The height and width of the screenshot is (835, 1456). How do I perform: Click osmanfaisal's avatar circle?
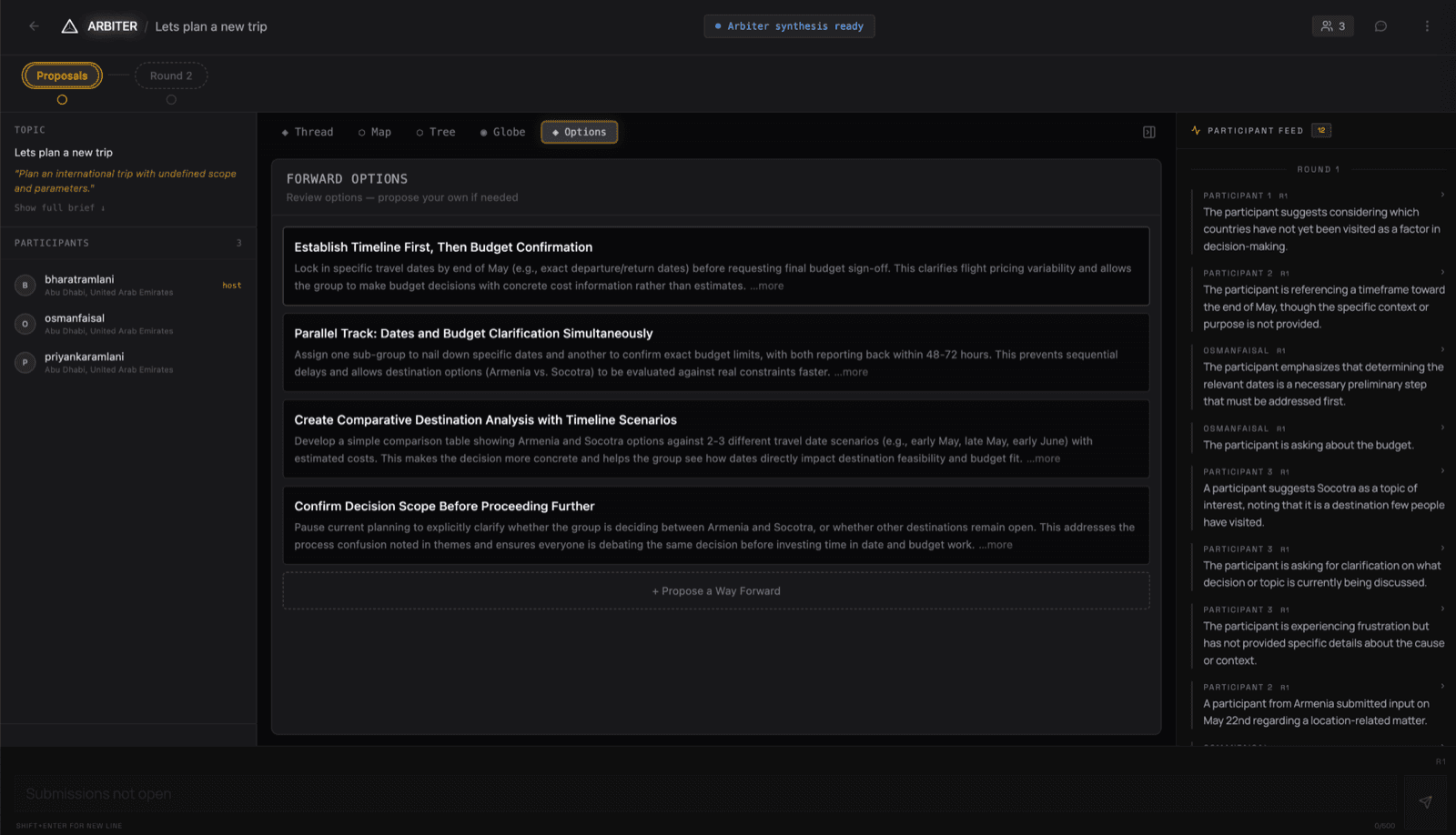coord(25,324)
